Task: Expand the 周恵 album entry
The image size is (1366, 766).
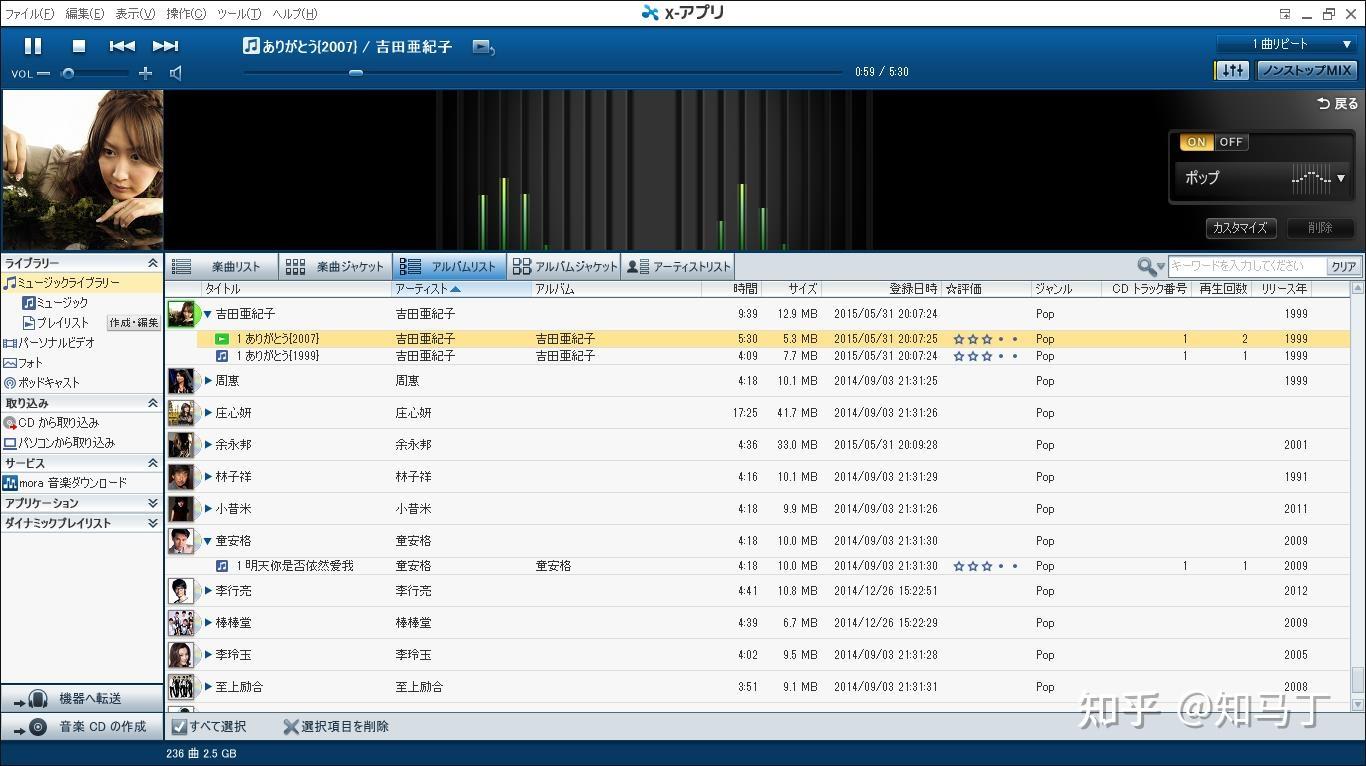Action: tap(207, 380)
